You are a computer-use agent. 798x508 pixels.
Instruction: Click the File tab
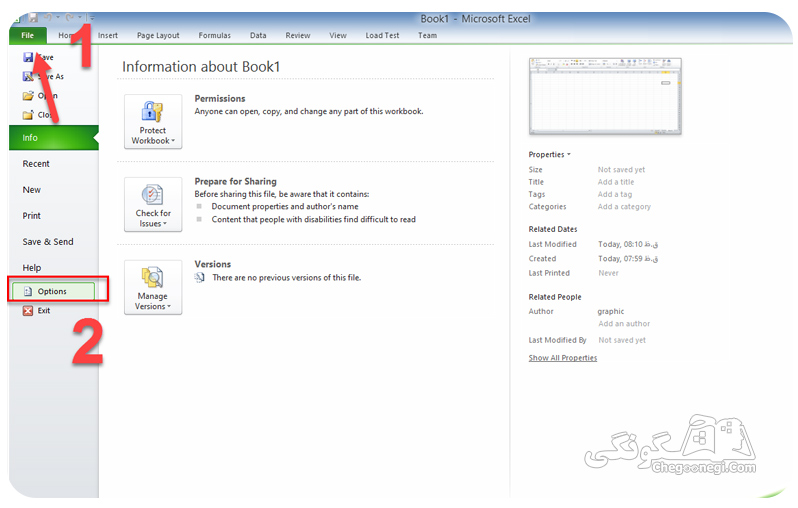point(27,35)
